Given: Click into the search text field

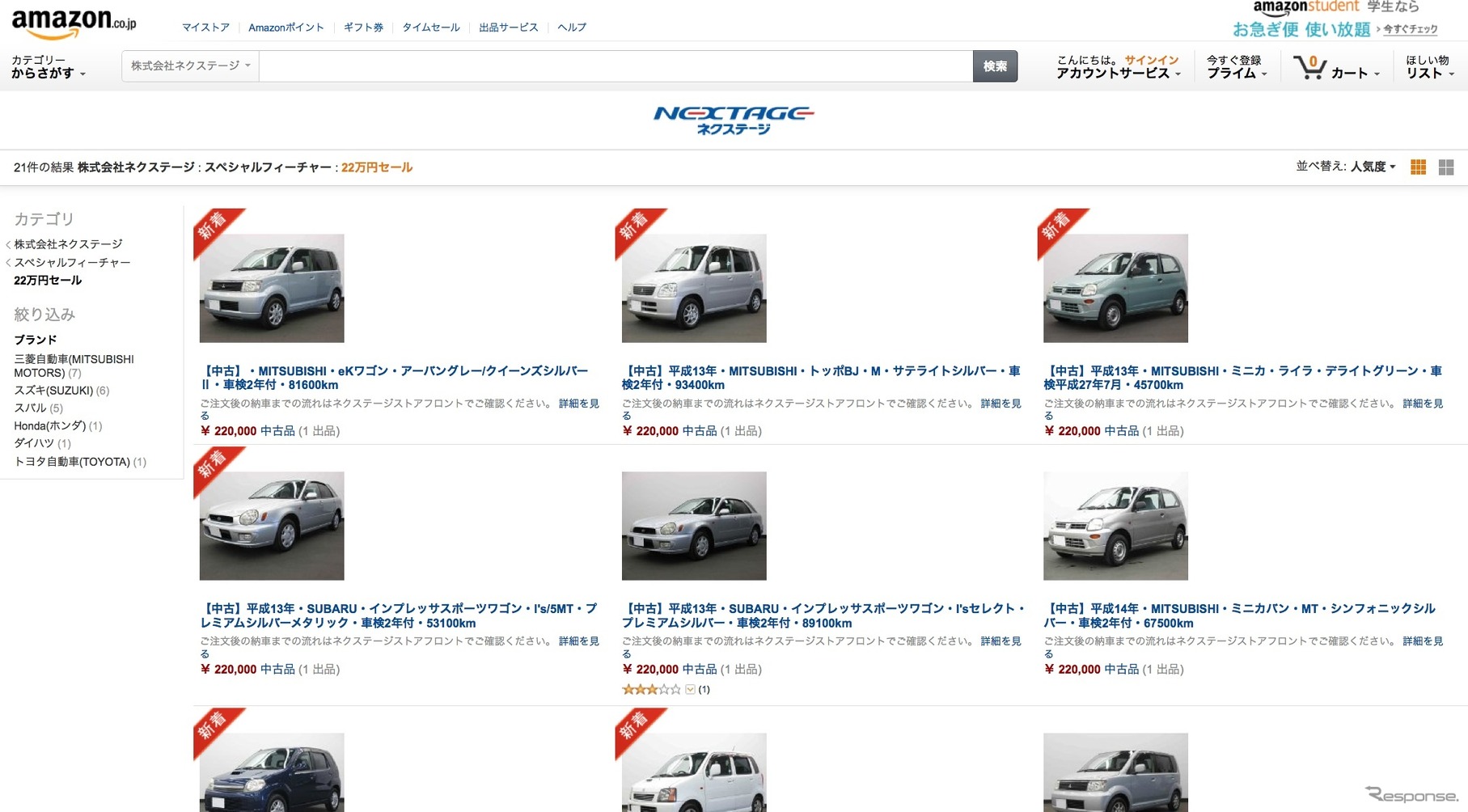Looking at the screenshot, I should click(615, 66).
